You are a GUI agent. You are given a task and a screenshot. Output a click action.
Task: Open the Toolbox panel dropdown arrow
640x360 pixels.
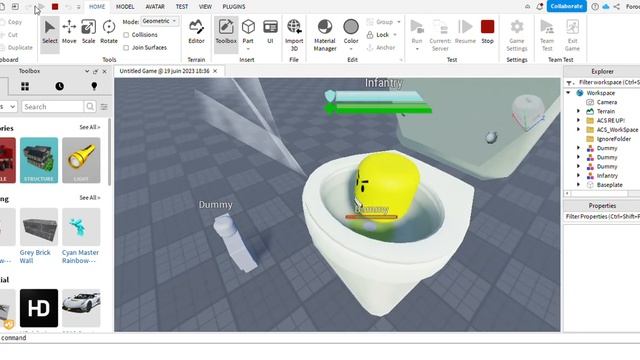87,71
